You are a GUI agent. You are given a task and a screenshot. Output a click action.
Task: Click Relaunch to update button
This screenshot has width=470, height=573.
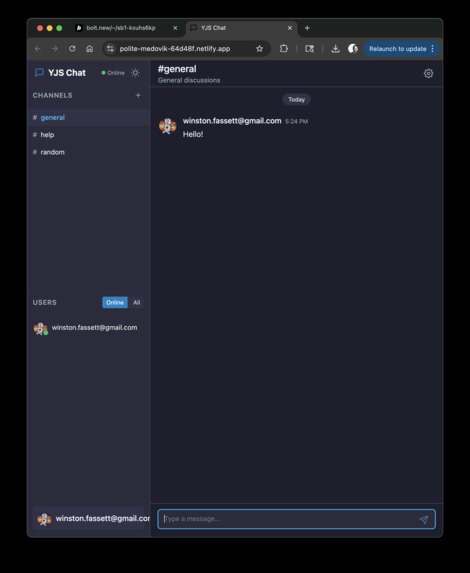click(398, 49)
